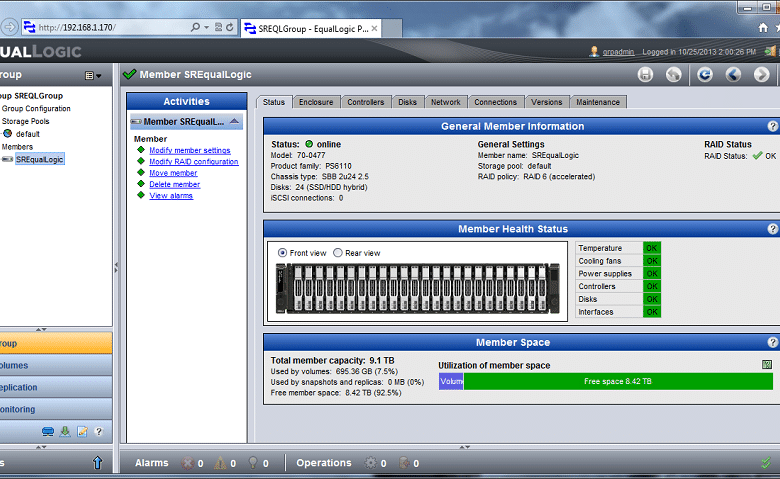780x479 pixels.
Task: Open the Monitoring sidebar section
Action: pyautogui.click(x=56, y=409)
